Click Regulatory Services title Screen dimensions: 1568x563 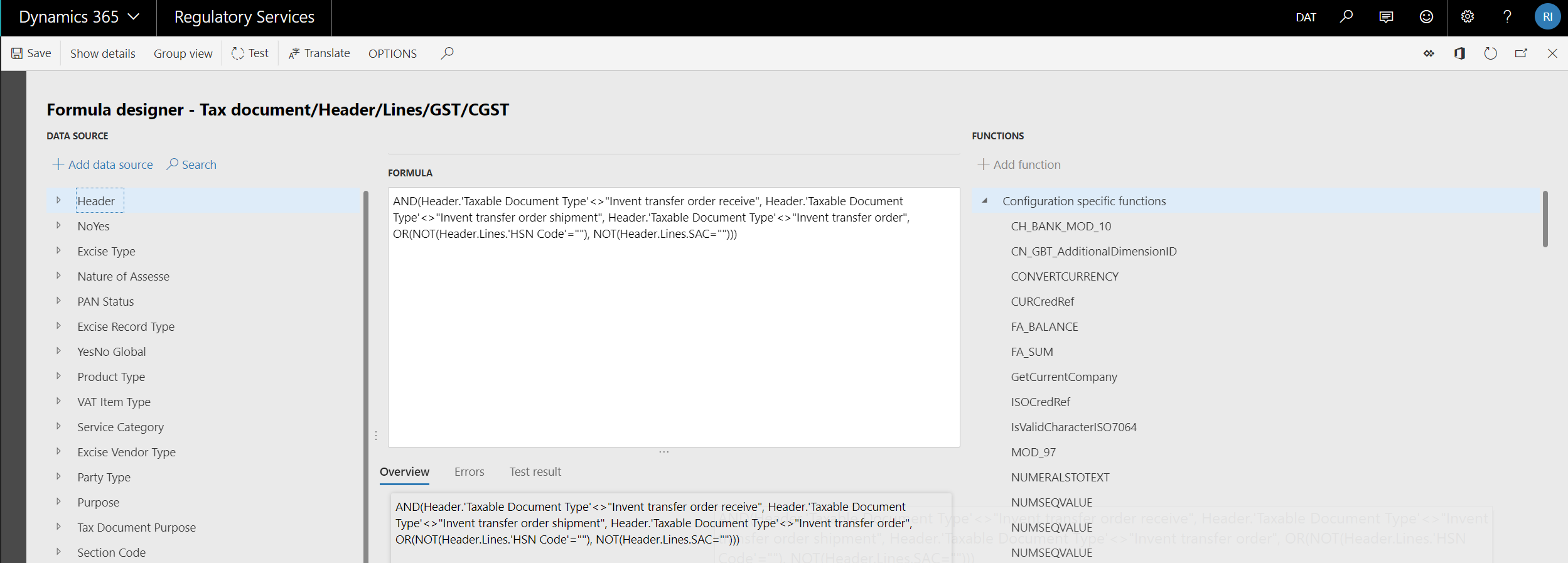coord(244,17)
